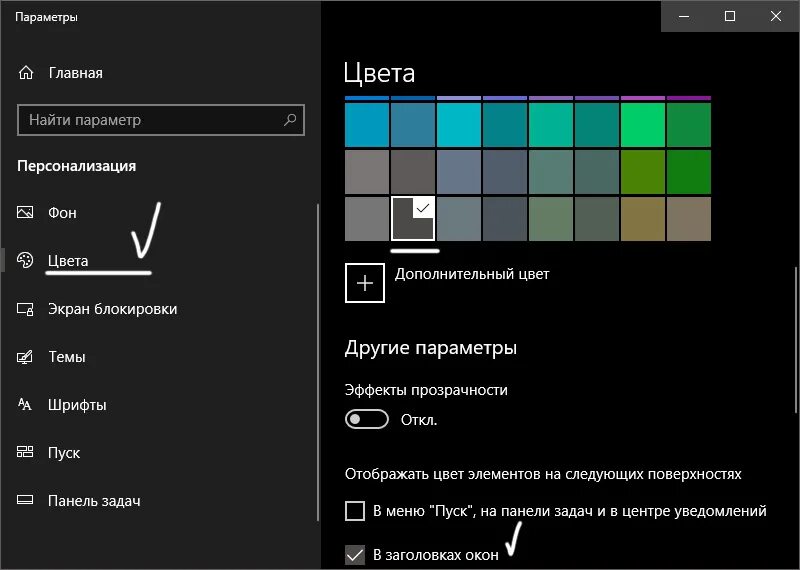Click the taskbar icon beside Панель задач
The image size is (800, 570).
(25, 500)
